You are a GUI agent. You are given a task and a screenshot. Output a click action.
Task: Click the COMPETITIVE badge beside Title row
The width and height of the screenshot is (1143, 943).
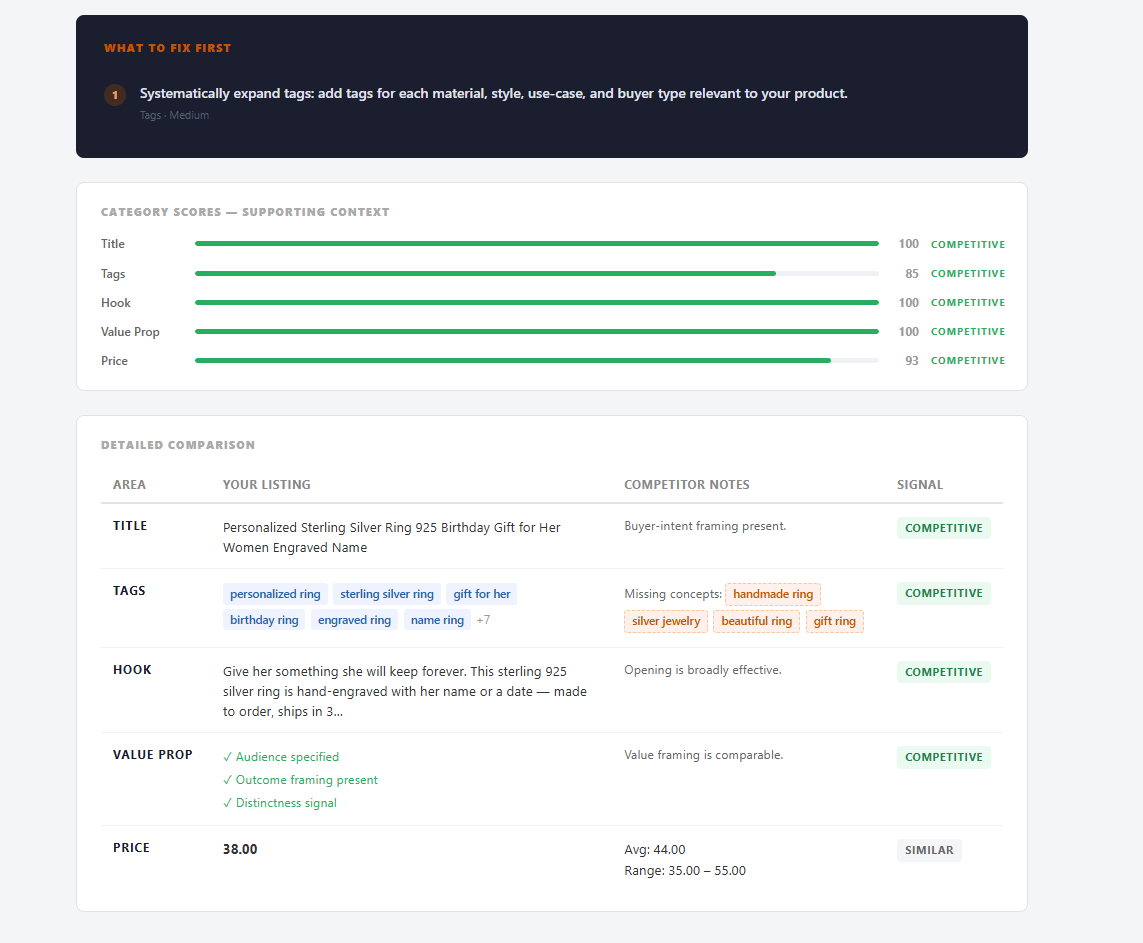[943, 527]
